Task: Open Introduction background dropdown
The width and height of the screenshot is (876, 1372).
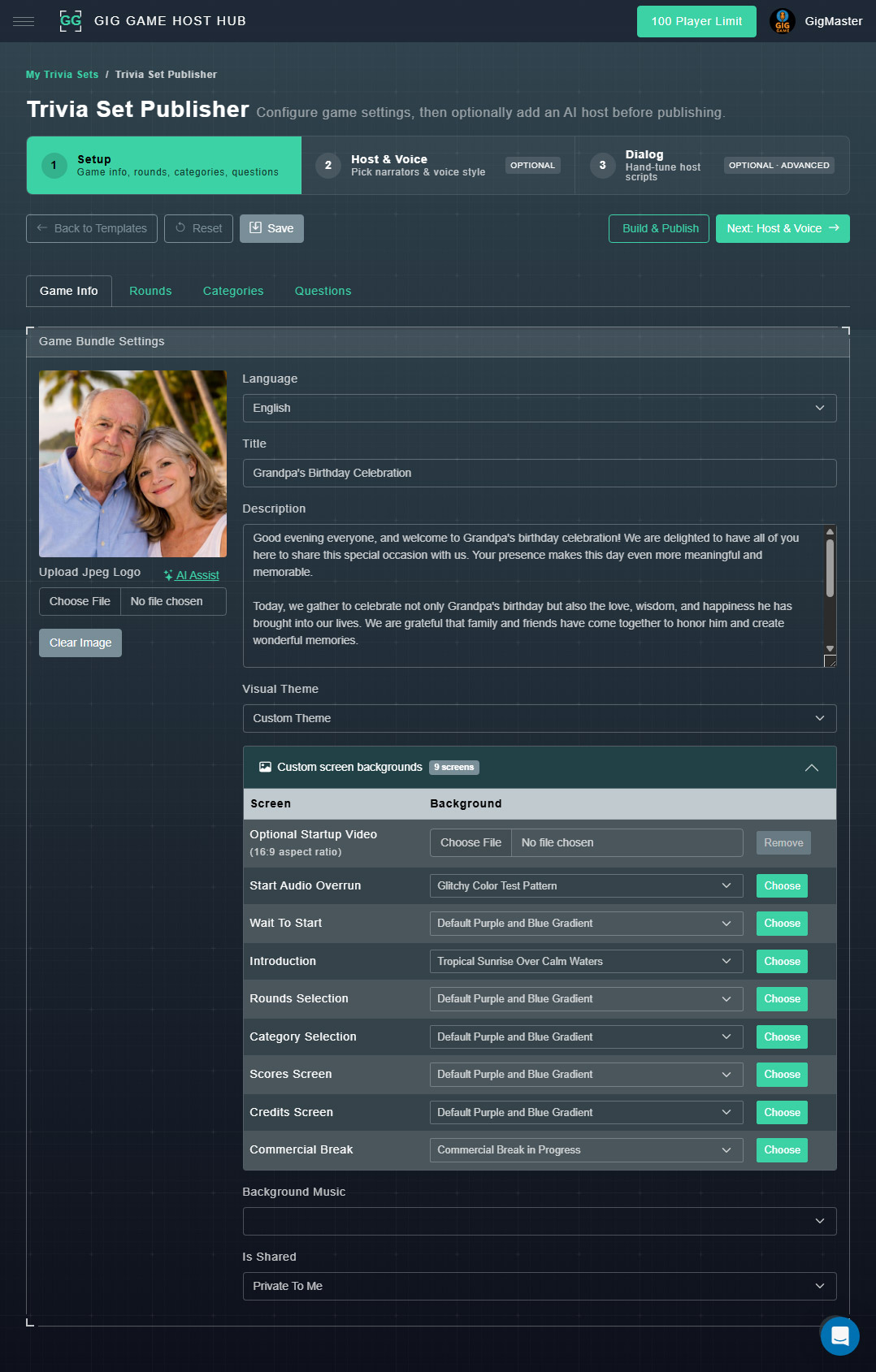Action: [586, 961]
